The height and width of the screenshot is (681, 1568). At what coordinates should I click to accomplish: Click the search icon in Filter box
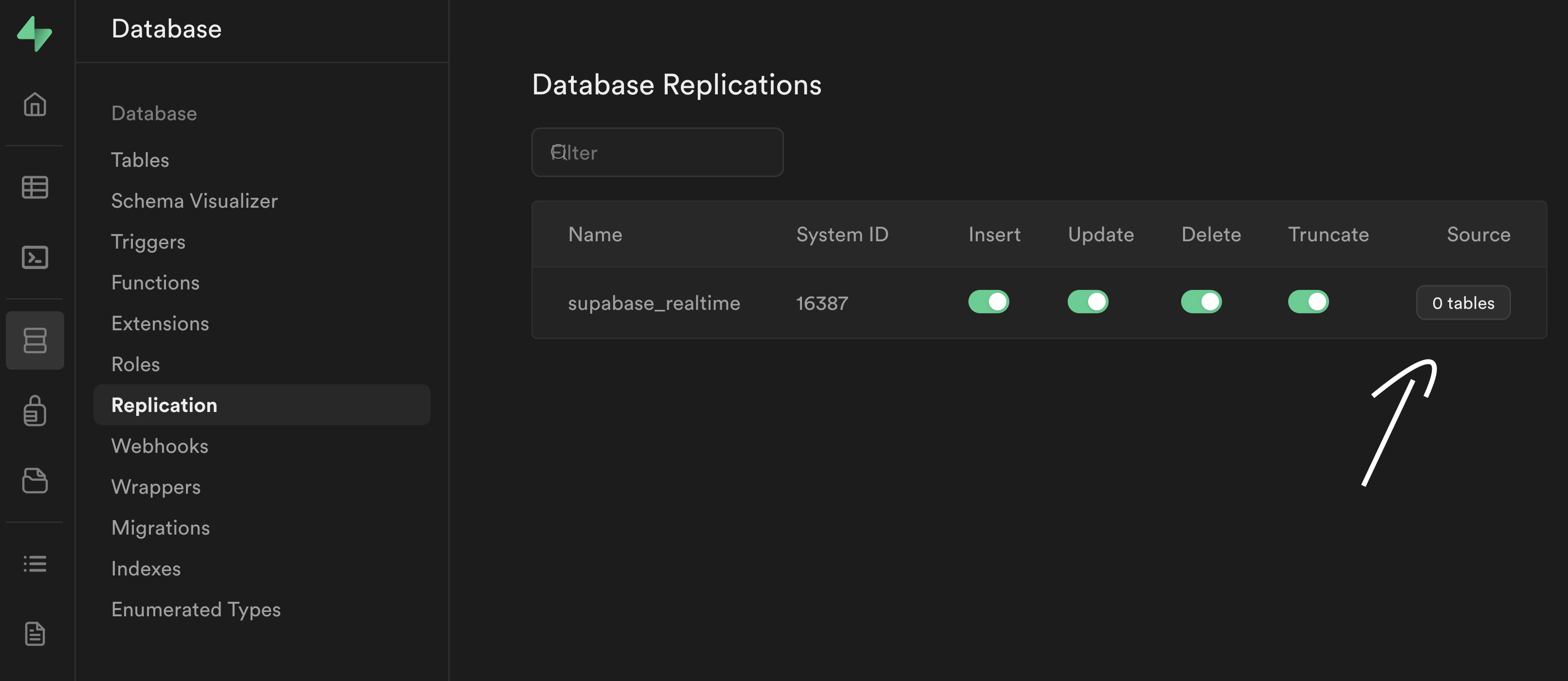tap(559, 152)
